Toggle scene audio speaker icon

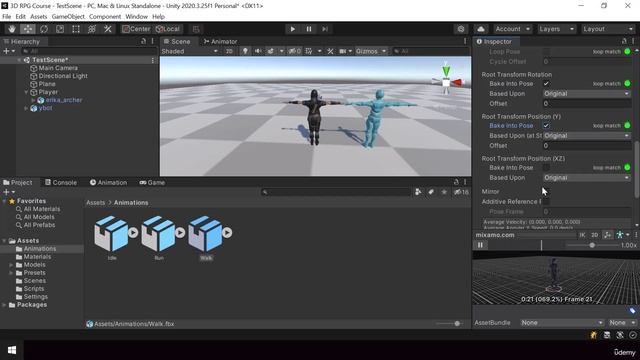(x=258, y=51)
